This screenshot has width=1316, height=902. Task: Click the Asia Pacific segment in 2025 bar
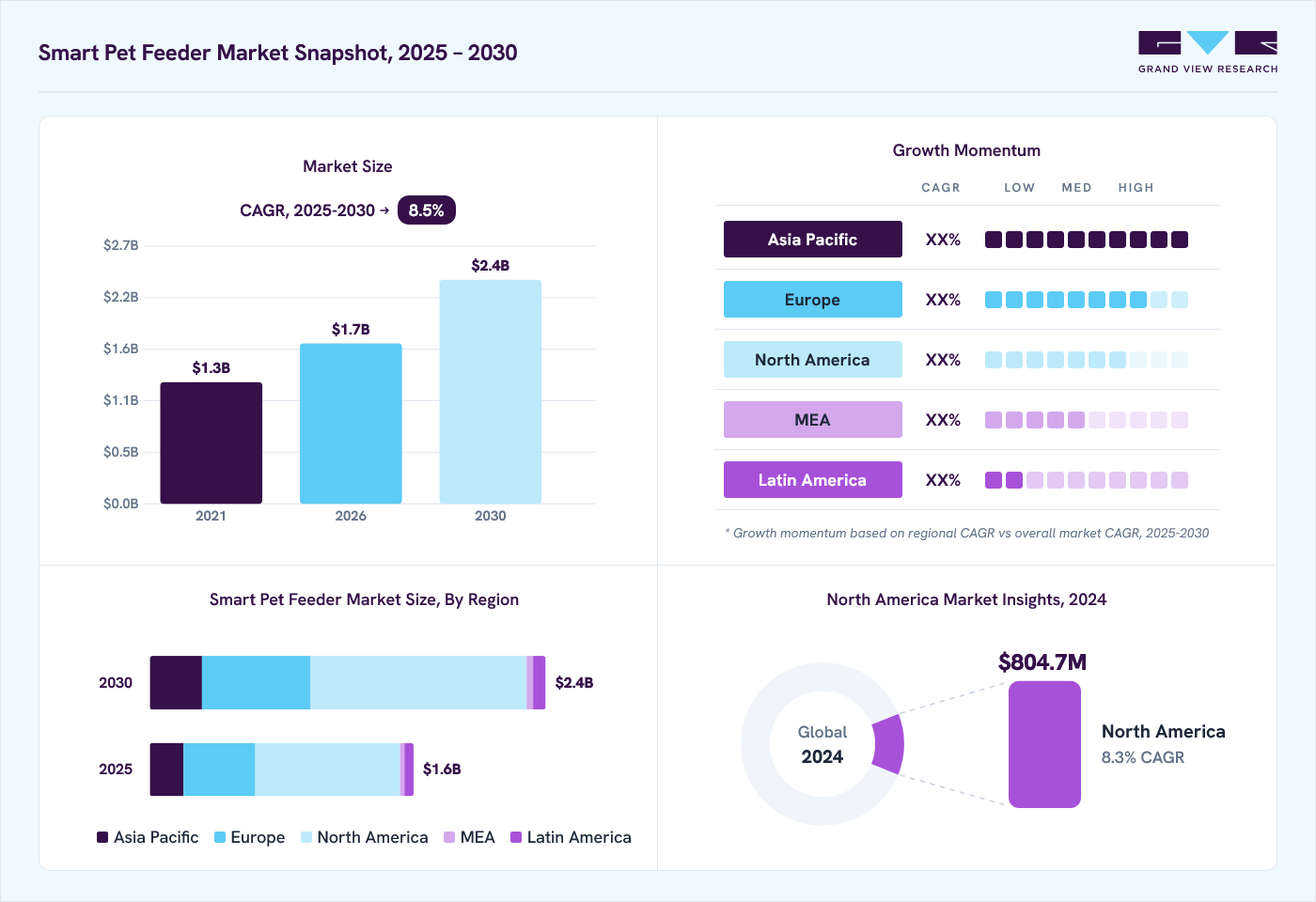[166, 770]
